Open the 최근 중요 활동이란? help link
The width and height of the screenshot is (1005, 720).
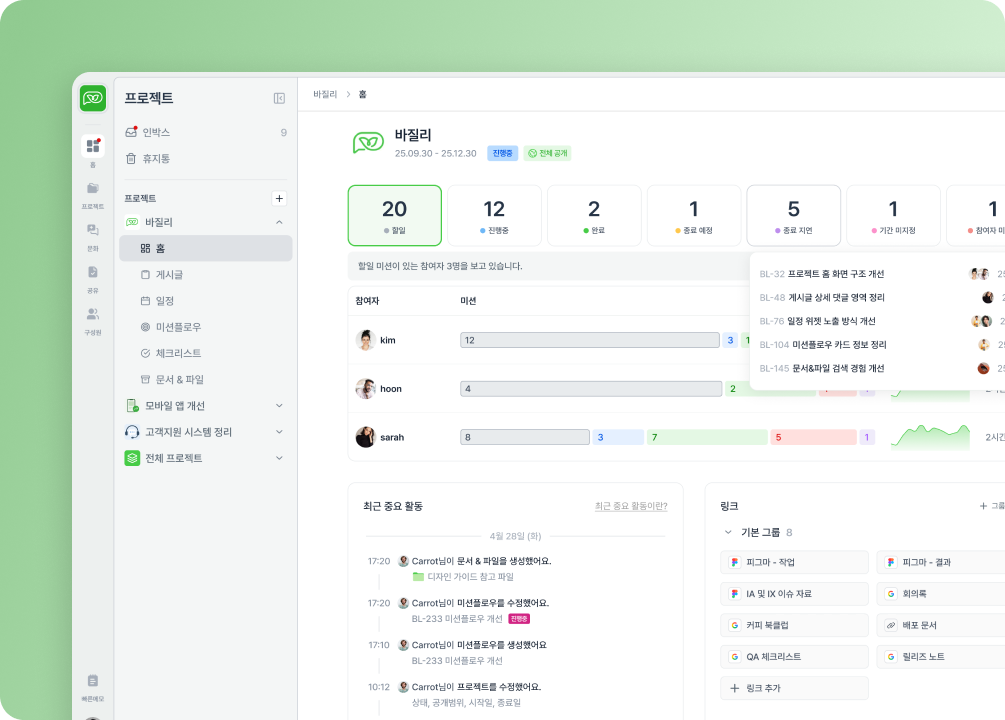pos(631,506)
